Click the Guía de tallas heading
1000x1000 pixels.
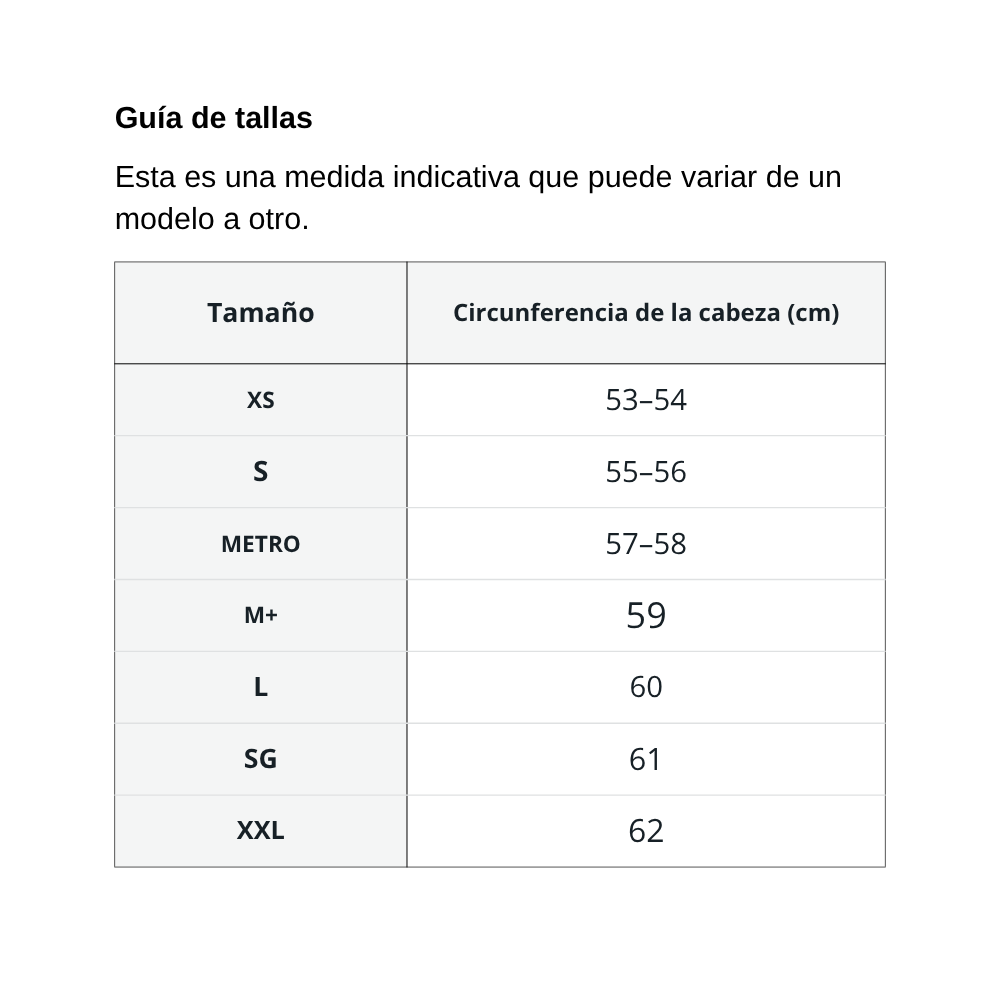pyautogui.click(x=214, y=118)
